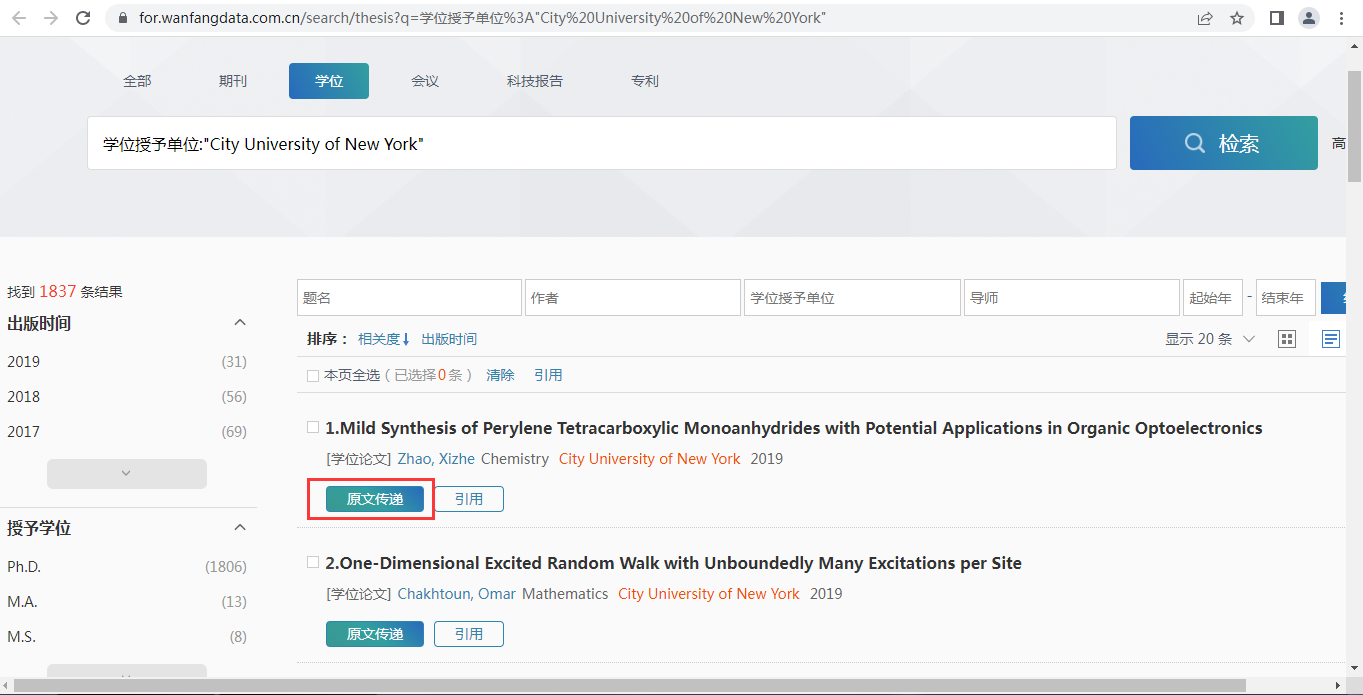Click the share page icon
Viewport: 1363px width, 695px height.
1205,18
